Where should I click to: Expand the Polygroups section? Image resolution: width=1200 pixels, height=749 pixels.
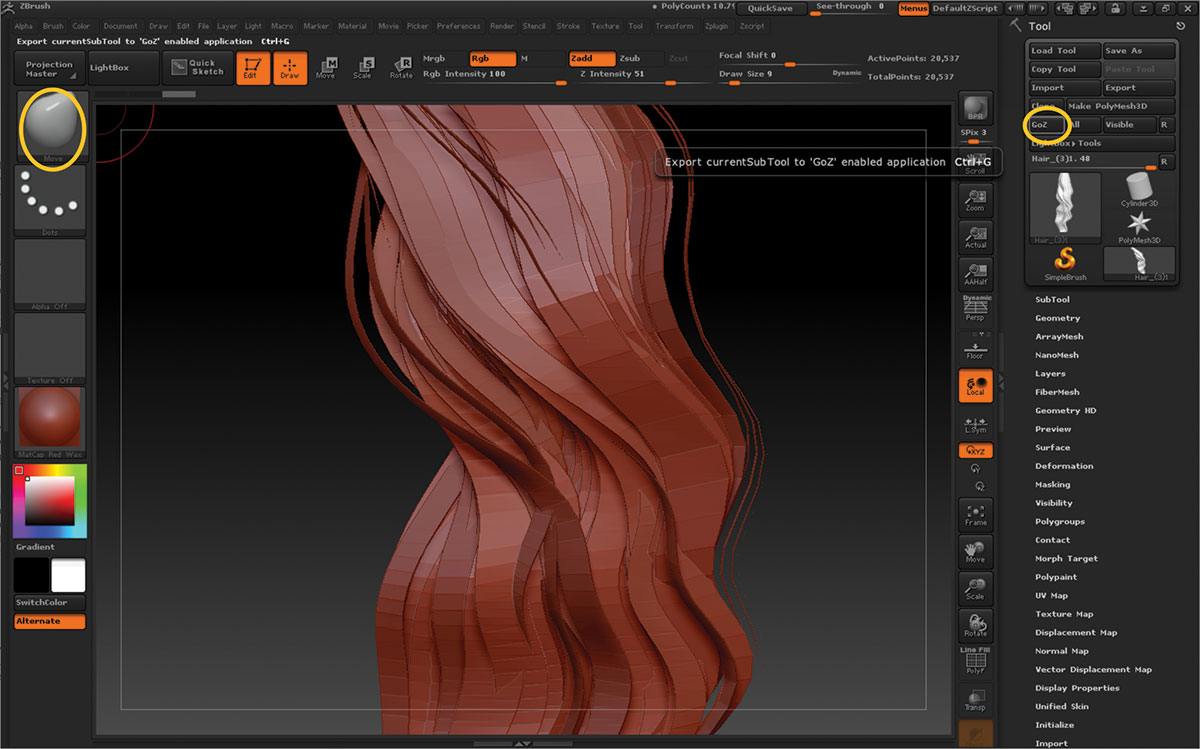coord(1060,521)
